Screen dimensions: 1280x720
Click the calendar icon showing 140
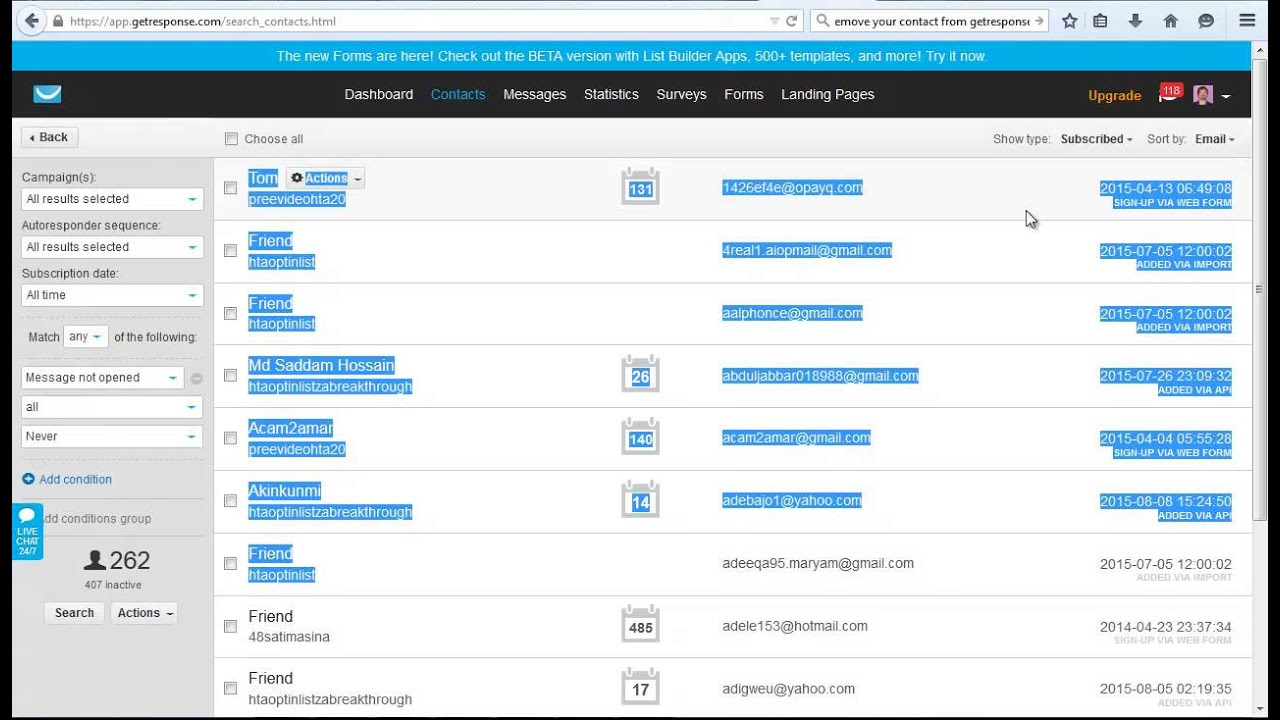coord(640,437)
